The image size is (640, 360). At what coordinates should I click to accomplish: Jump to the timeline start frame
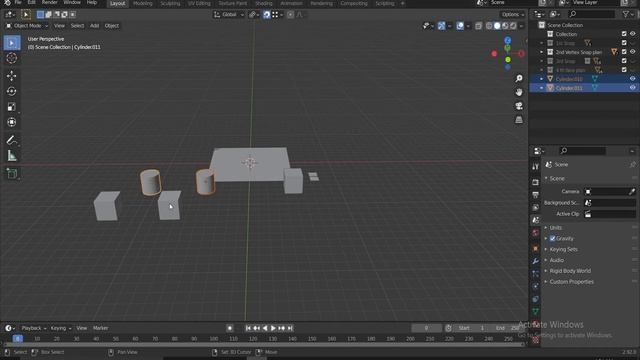click(248, 328)
